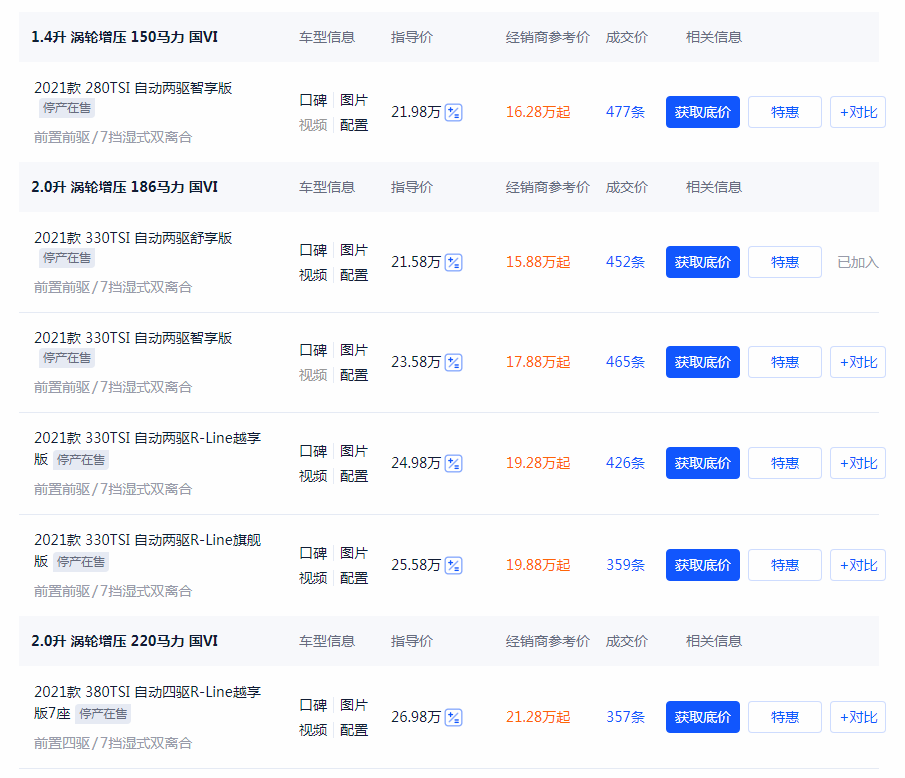
Task: Add 280TSI 智享版 to comparison with +对比
Action: [858, 112]
